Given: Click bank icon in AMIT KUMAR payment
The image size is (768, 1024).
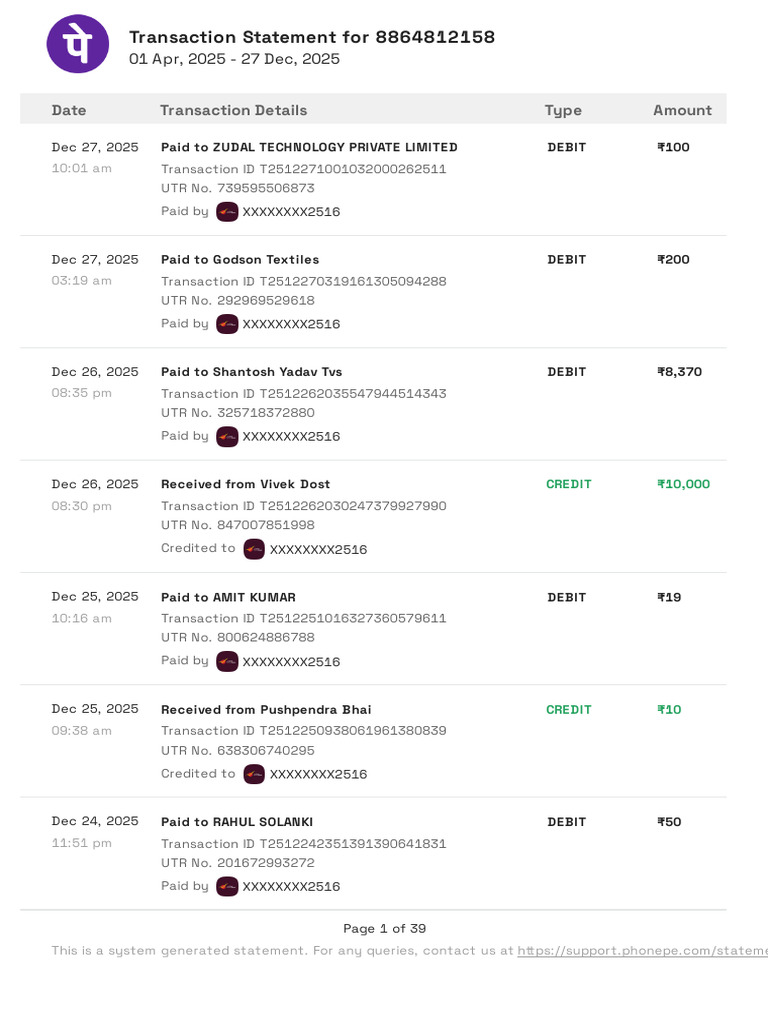Looking at the screenshot, I should pyautogui.click(x=227, y=662).
